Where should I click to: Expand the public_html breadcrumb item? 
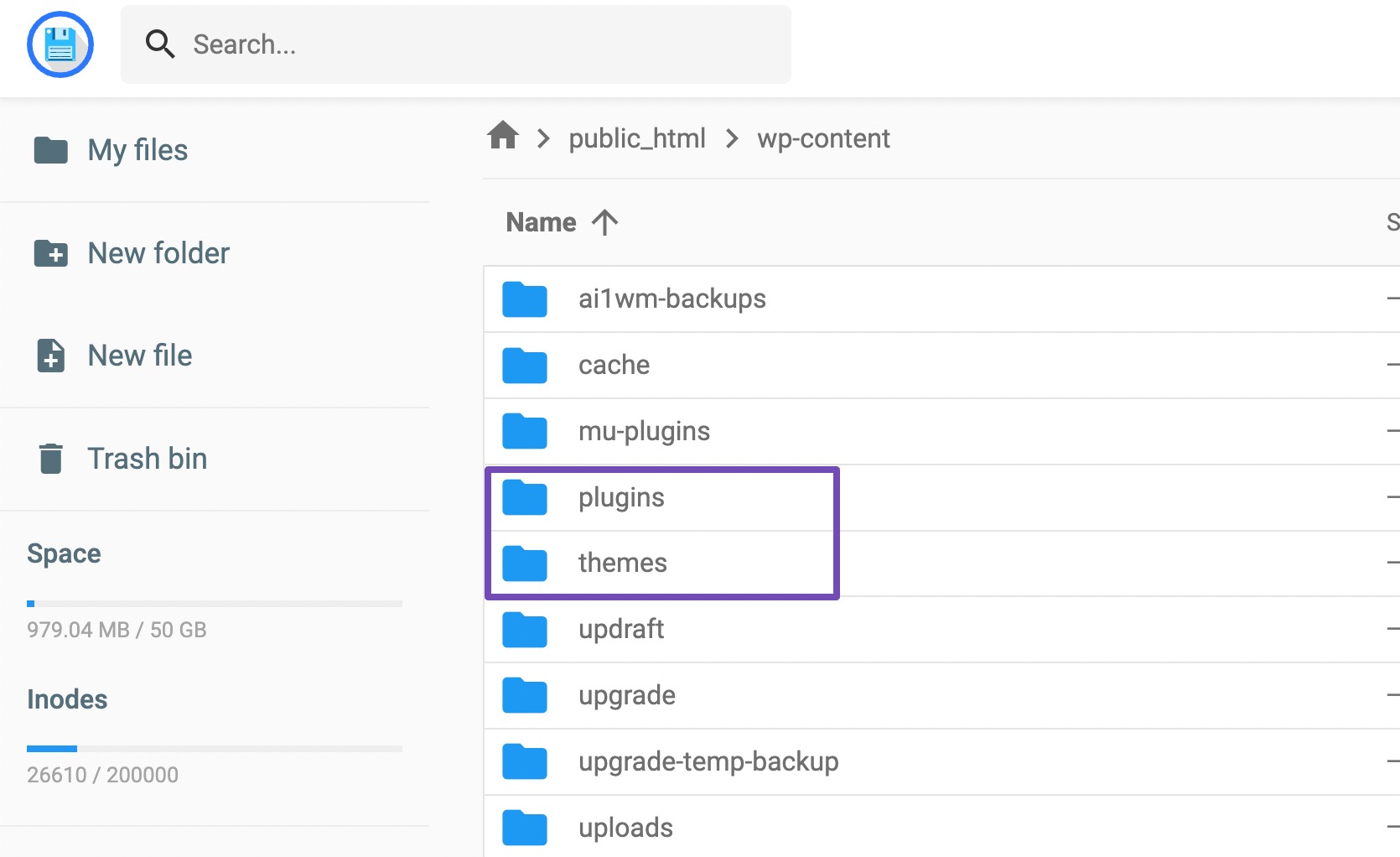[637, 138]
